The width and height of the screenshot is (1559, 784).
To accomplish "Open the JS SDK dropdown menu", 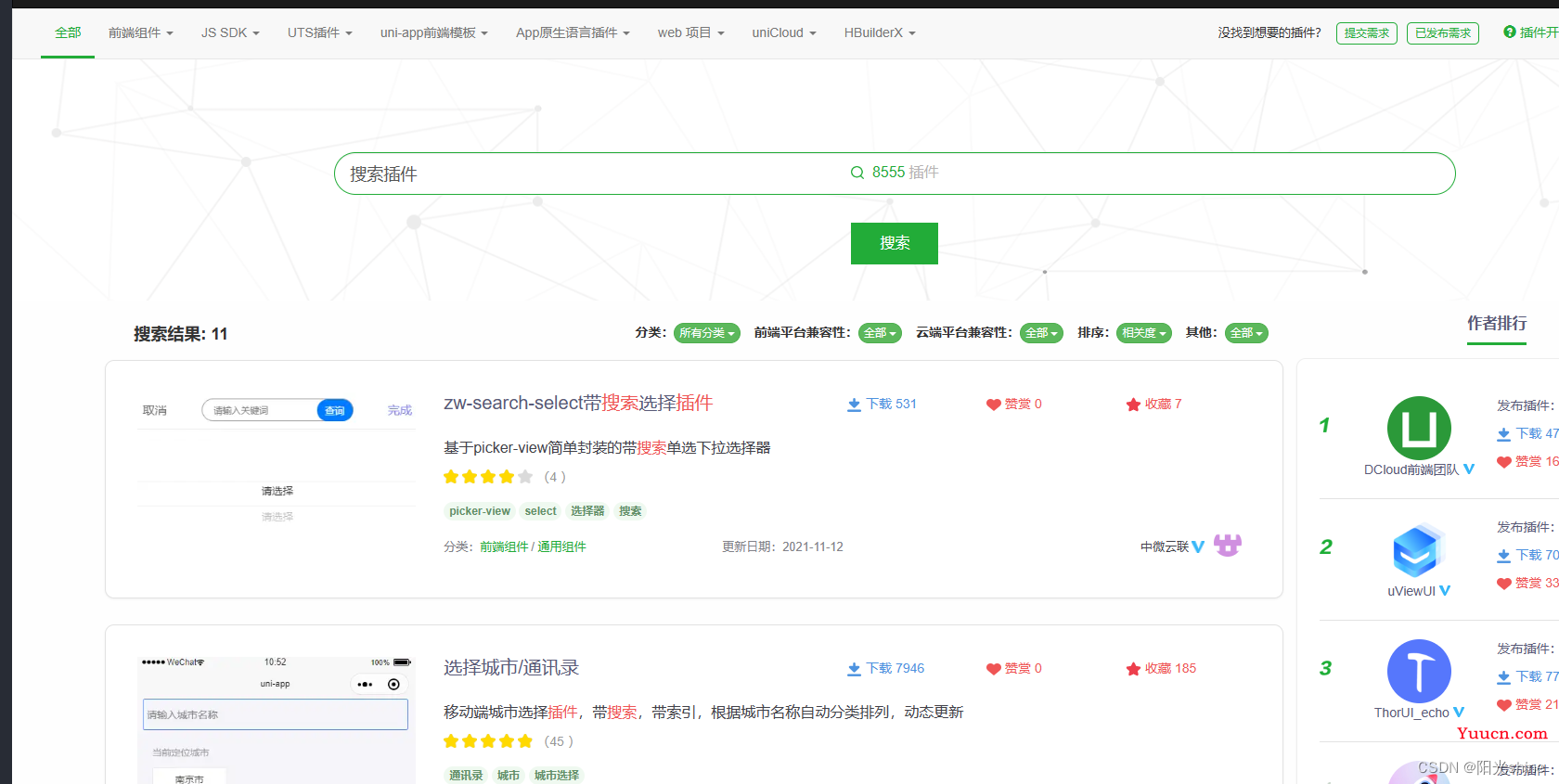I will [230, 32].
